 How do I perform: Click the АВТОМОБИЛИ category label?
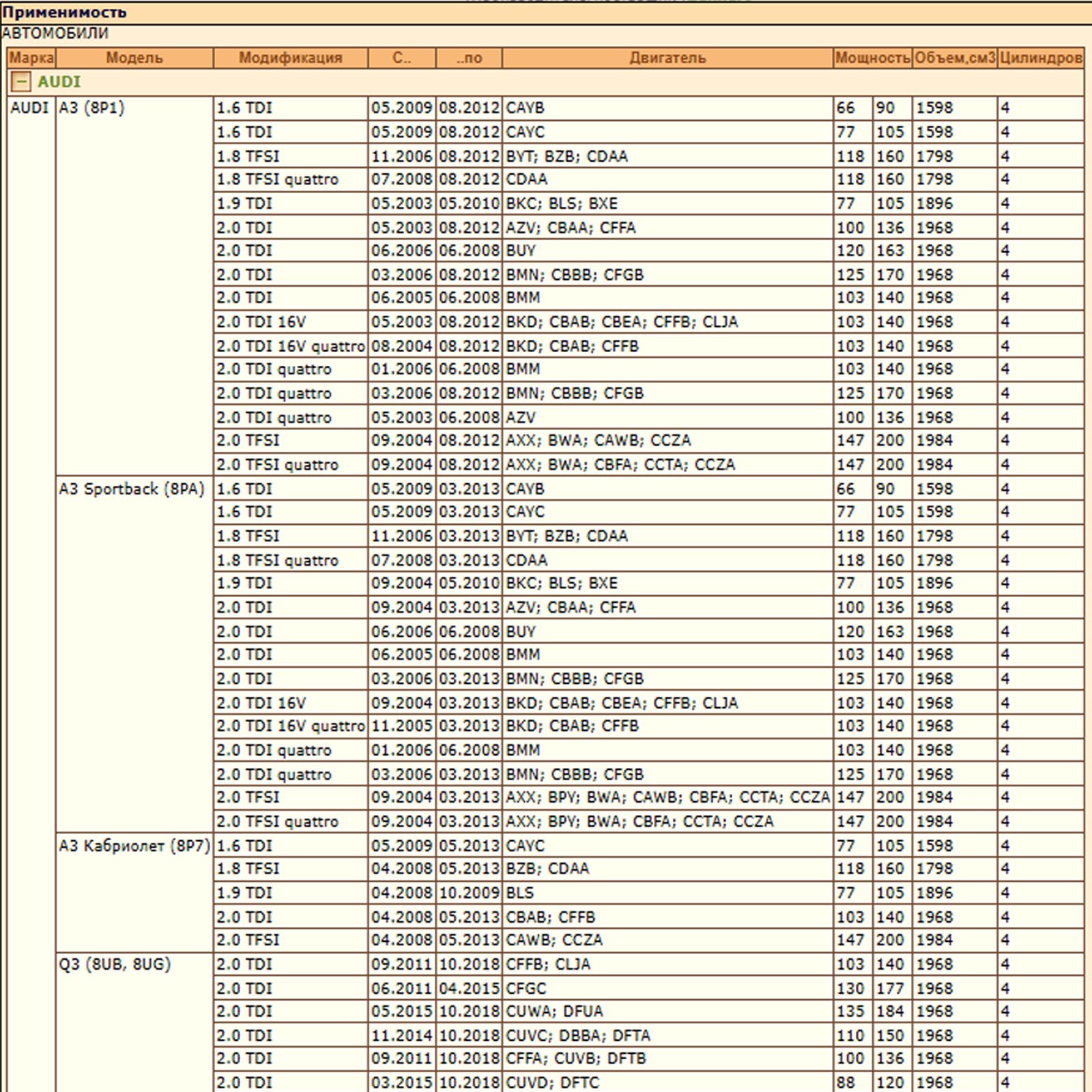point(55,33)
